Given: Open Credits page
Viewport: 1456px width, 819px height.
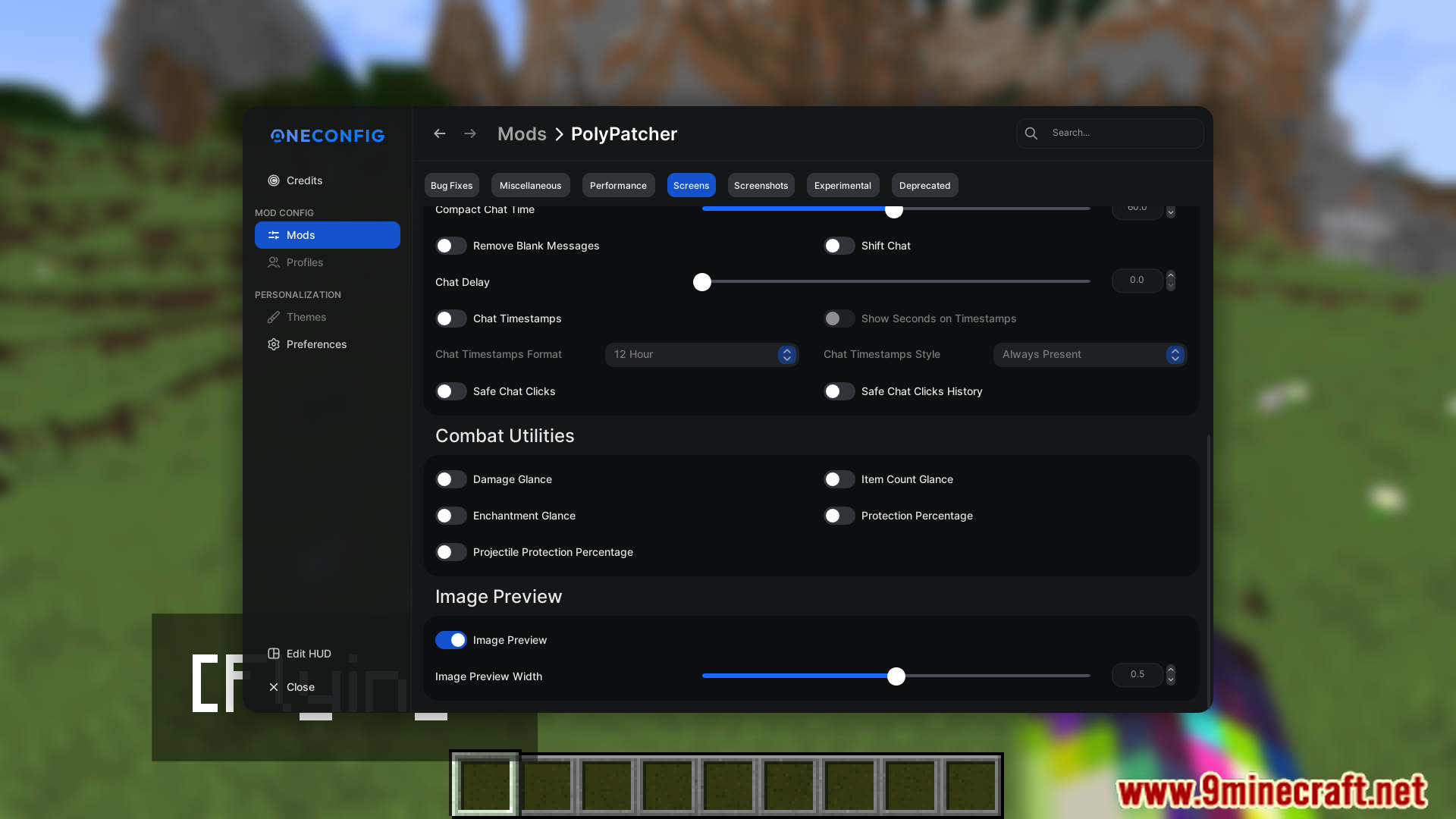Looking at the screenshot, I should 328,180.
